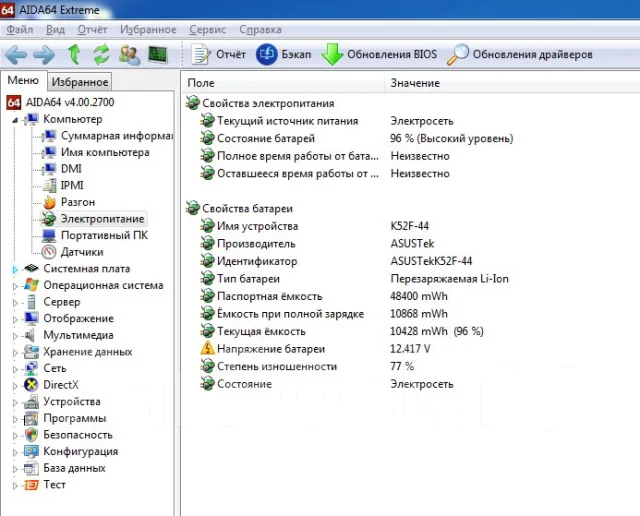Expand the Отображение tree node

(x=15, y=319)
